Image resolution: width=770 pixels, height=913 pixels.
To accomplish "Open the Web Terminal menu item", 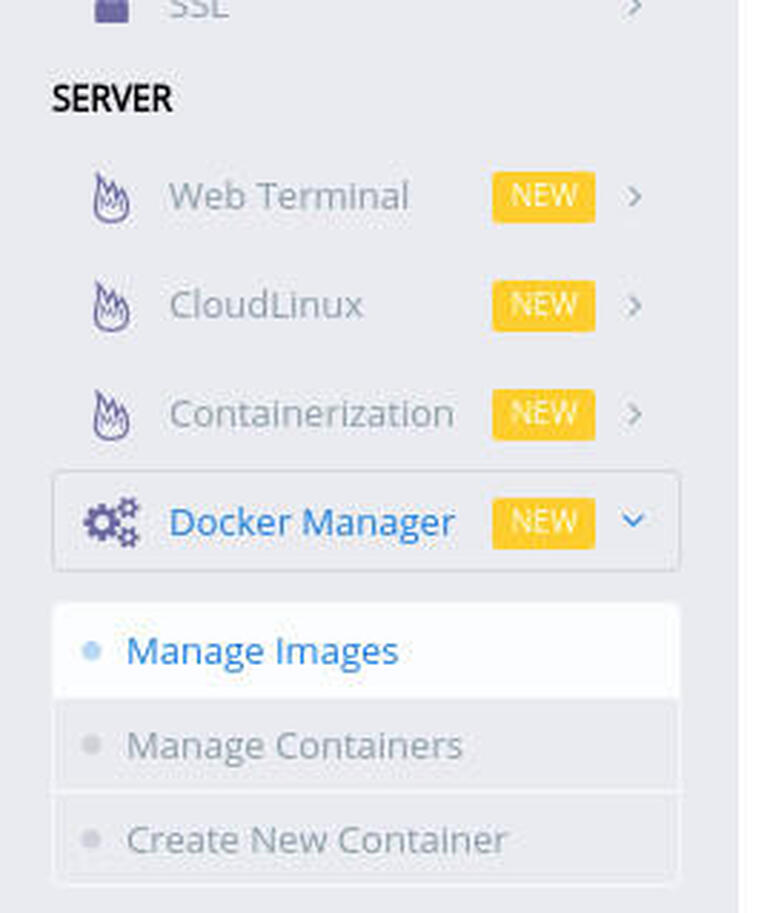I will 366,197.
